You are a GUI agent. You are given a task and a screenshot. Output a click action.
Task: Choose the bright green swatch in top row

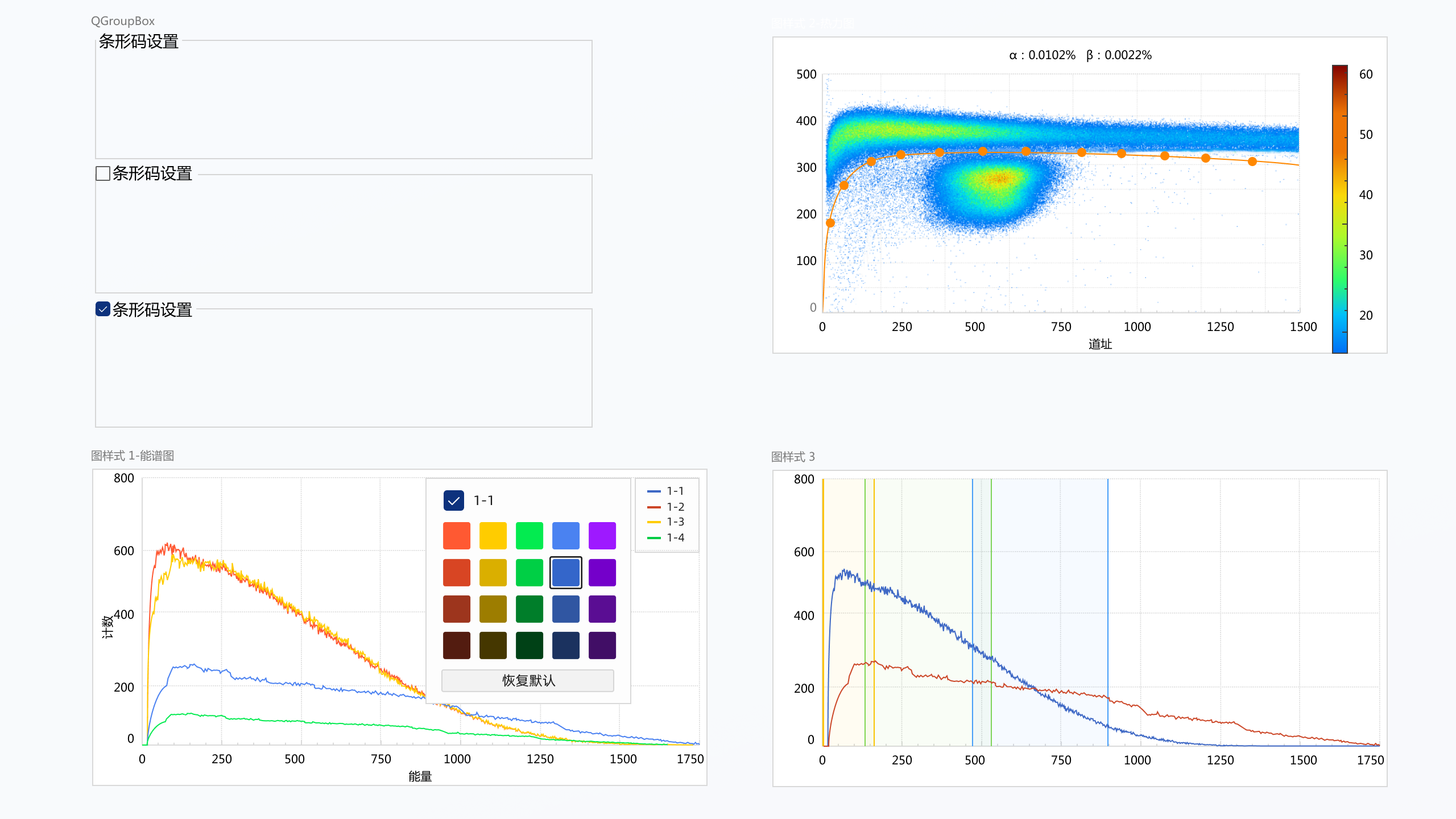click(529, 536)
